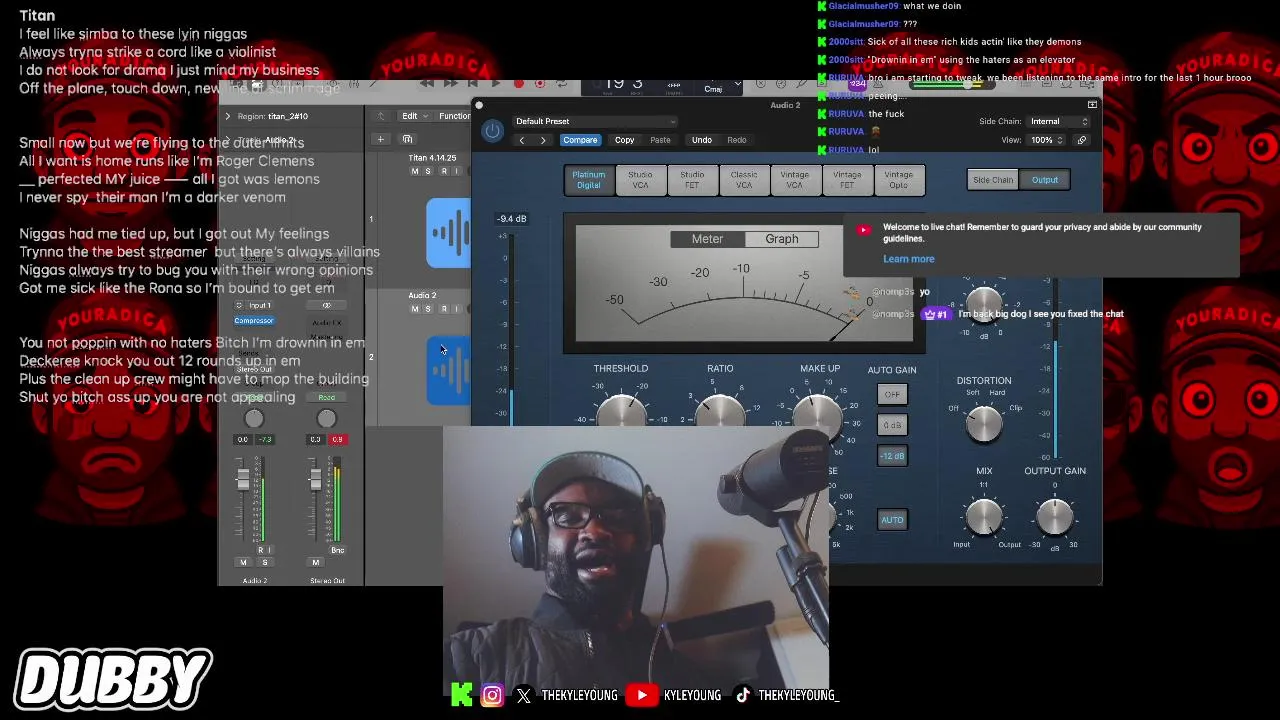
Task: Click the plugin window expand icon at top-right
Action: [1092, 104]
